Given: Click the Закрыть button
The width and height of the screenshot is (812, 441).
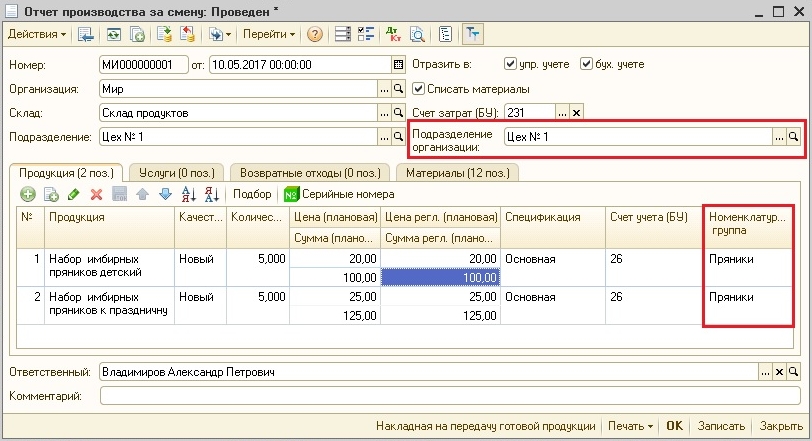Looking at the screenshot, I should tap(780, 427).
